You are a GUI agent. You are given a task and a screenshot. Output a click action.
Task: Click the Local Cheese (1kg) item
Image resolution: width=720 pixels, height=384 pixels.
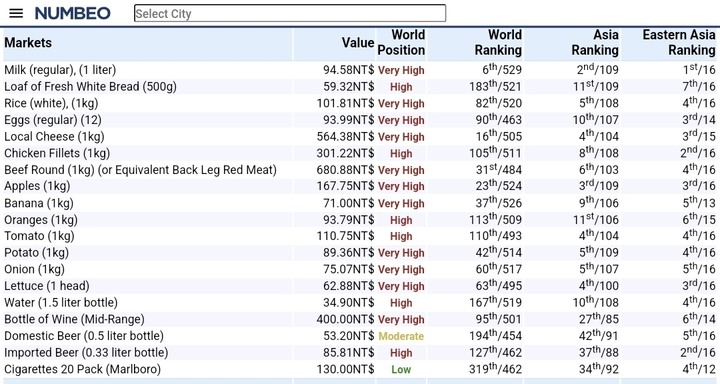(54, 136)
